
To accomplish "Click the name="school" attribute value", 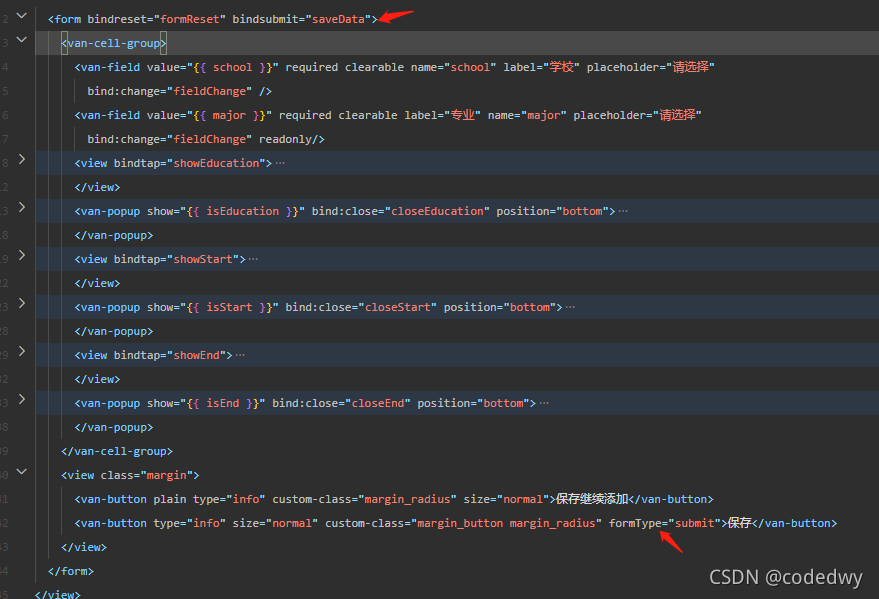I will coord(470,67).
